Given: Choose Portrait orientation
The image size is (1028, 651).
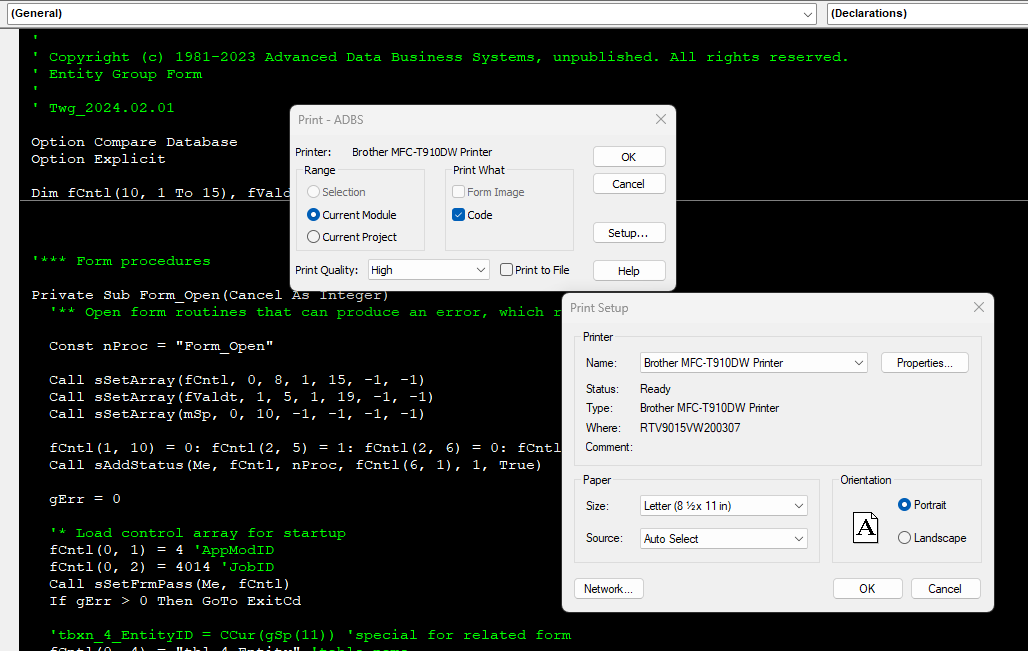Looking at the screenshot, I should tap(905, 505).
